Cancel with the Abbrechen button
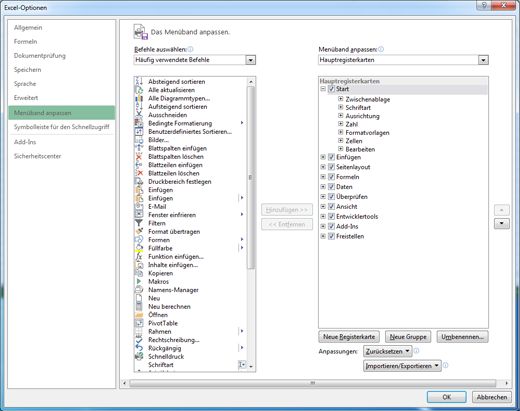This screenshot has width=520, height=411. [x=492, y=397]
